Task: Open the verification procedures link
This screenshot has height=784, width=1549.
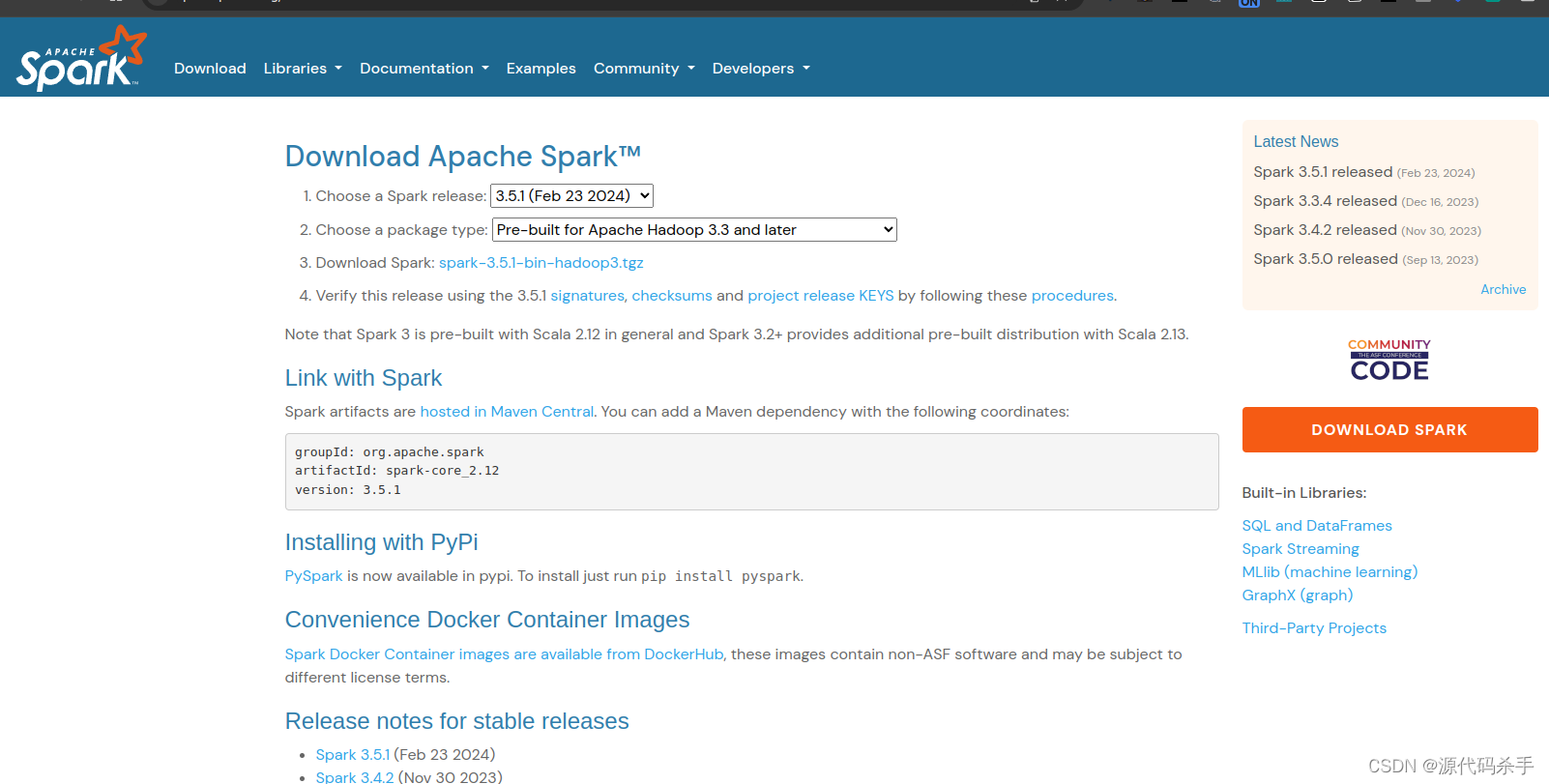Action: tap(1072, 296)
